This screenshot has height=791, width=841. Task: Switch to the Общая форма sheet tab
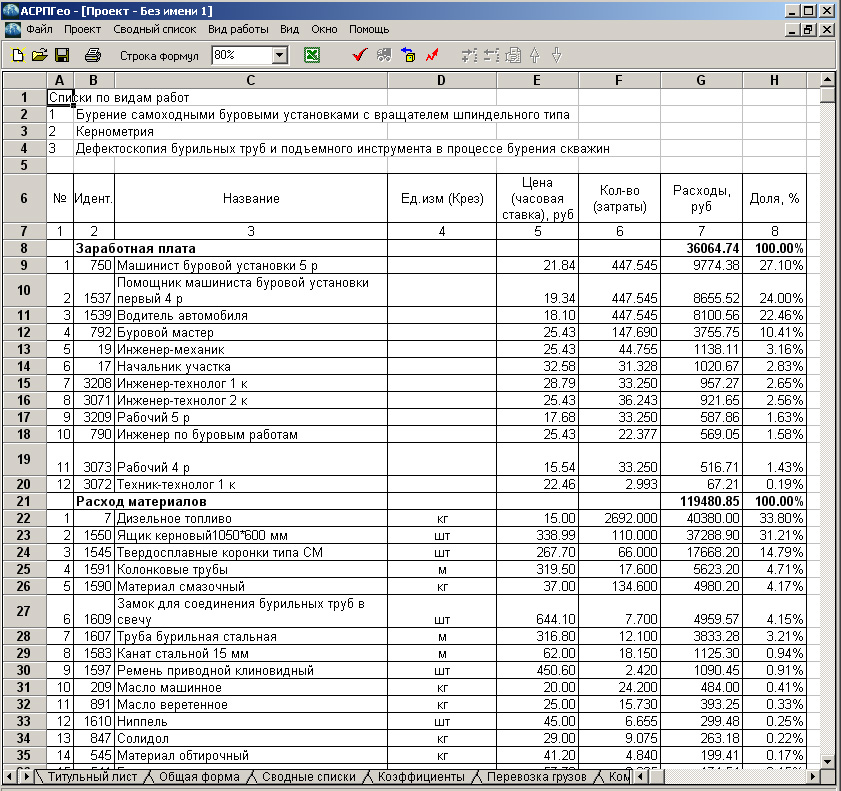pos(199,777)
